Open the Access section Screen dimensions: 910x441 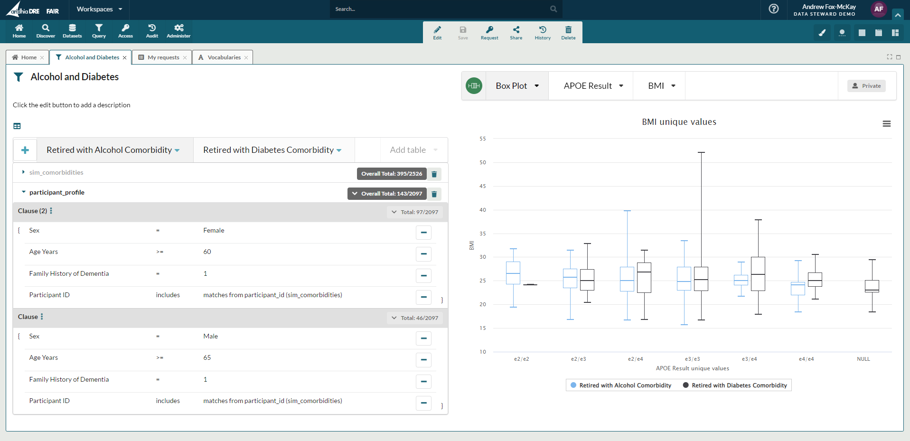coord(125,31)
